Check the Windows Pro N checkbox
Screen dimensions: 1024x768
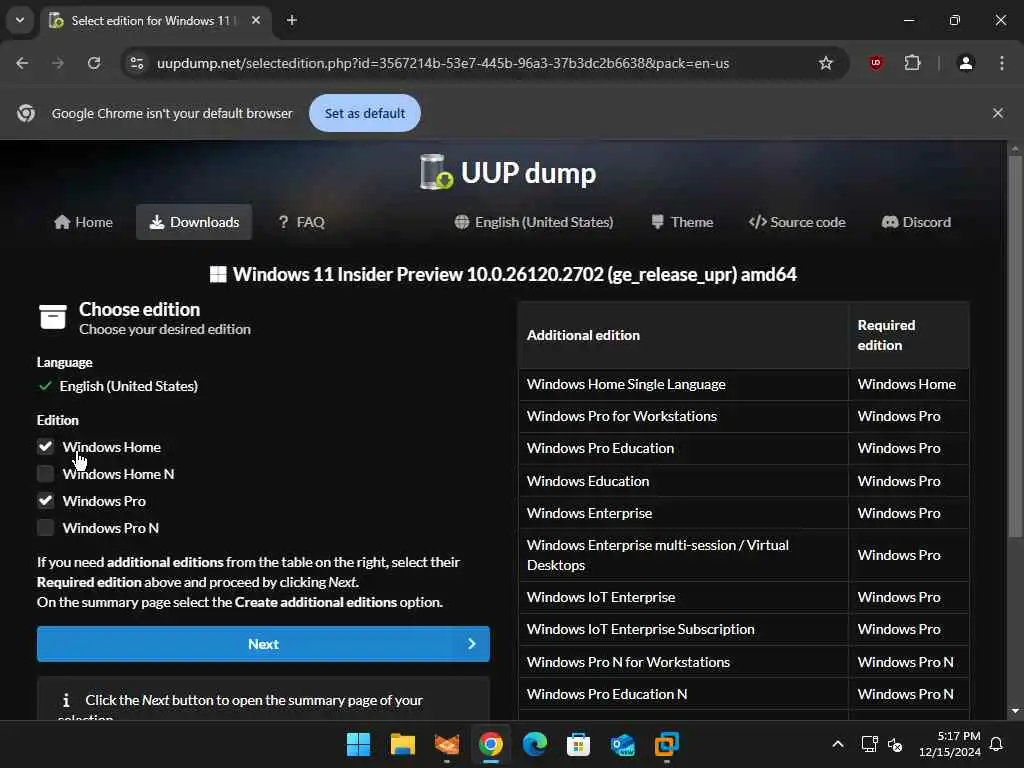[45, 528]
